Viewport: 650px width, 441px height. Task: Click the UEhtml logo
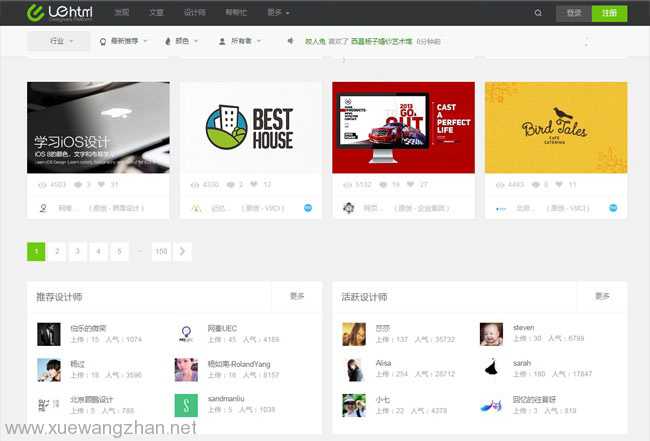tap(62, 13)
